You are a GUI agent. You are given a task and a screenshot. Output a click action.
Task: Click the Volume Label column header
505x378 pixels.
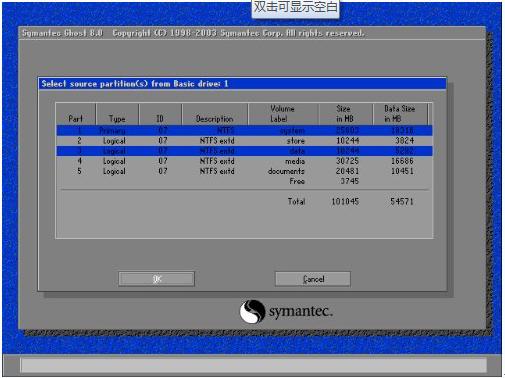click(x=283, y=114)
